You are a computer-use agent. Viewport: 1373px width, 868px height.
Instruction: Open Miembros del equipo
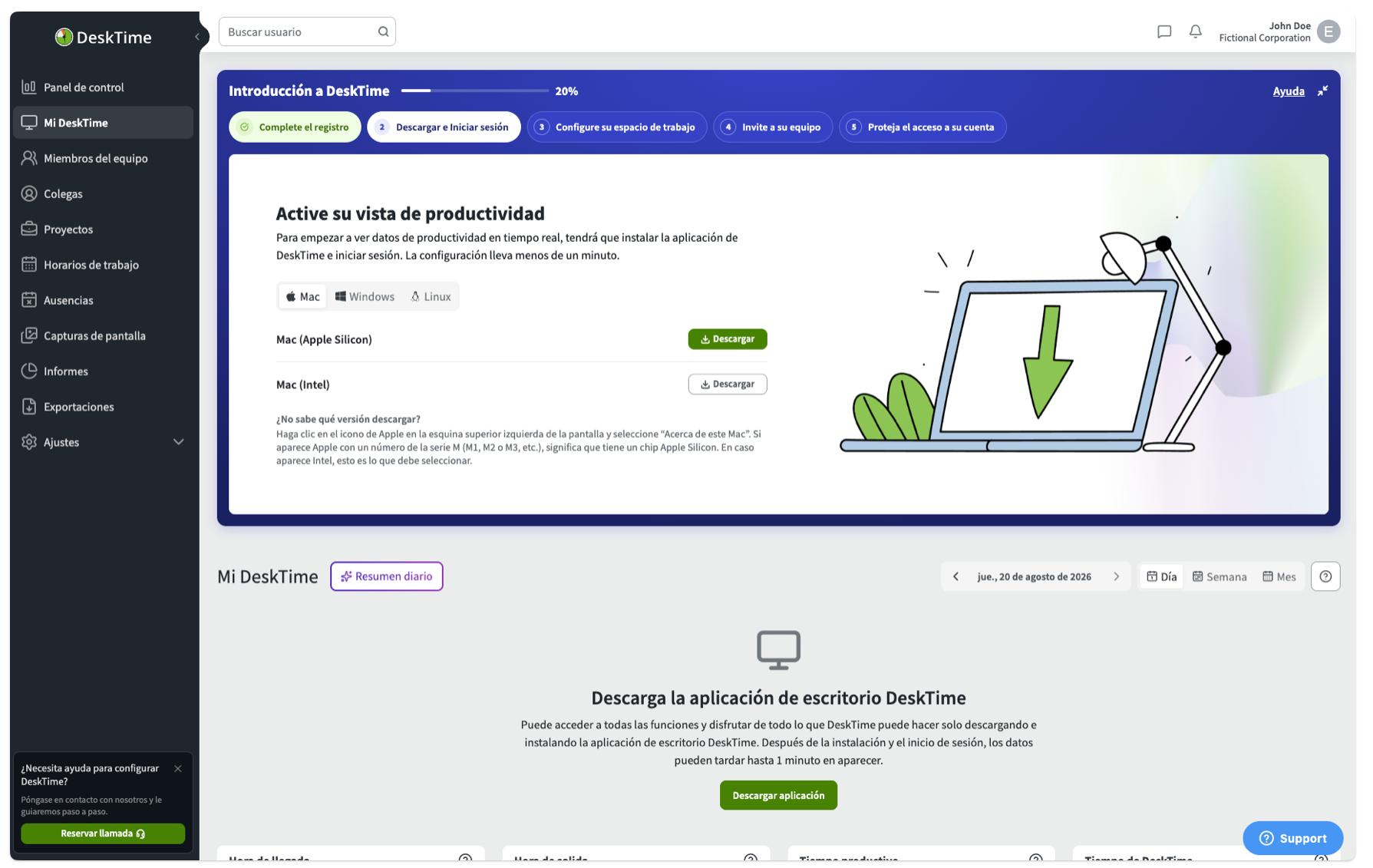pos(103,158)
